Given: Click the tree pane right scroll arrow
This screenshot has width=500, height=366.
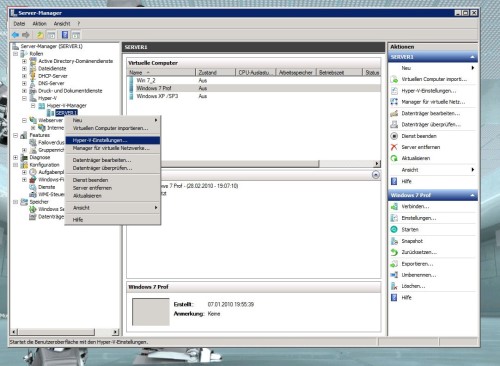Looking at the screenshot, I should [x=115, y=332].
